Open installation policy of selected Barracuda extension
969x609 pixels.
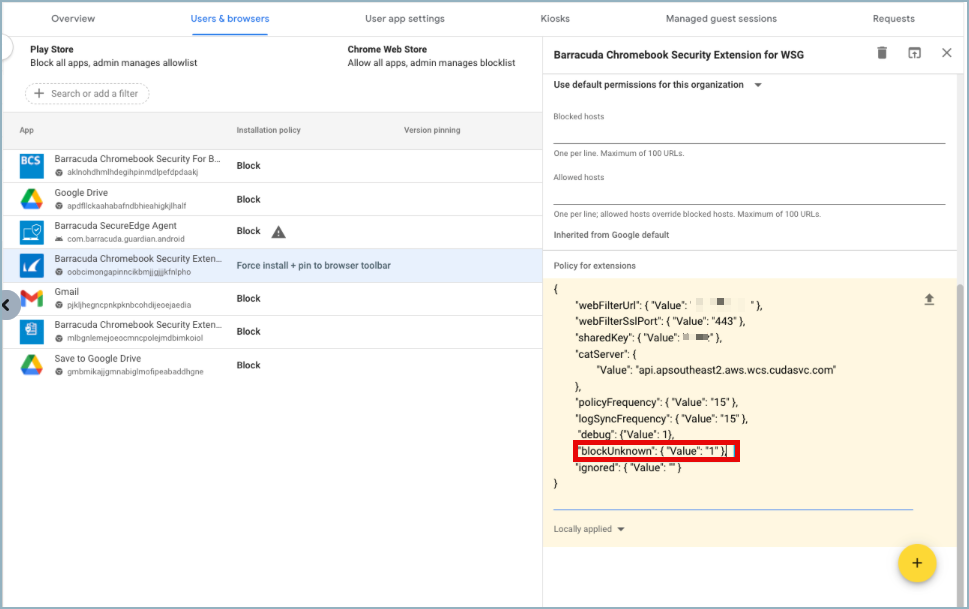pos(313,265)
